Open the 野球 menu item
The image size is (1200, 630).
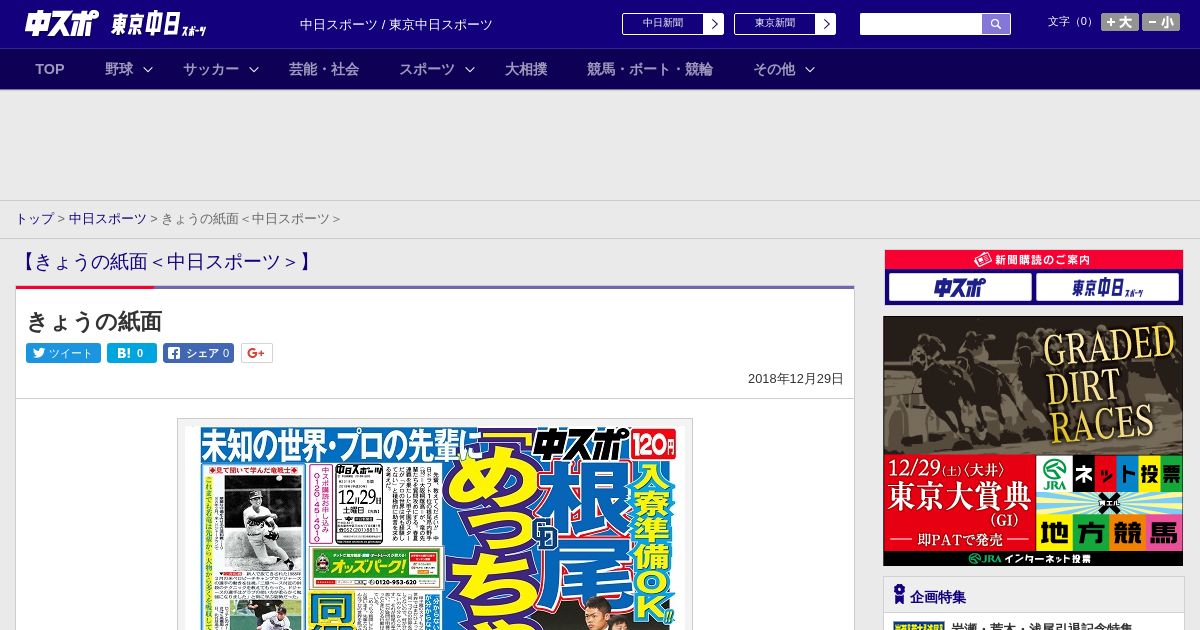(x=119, y=69)
